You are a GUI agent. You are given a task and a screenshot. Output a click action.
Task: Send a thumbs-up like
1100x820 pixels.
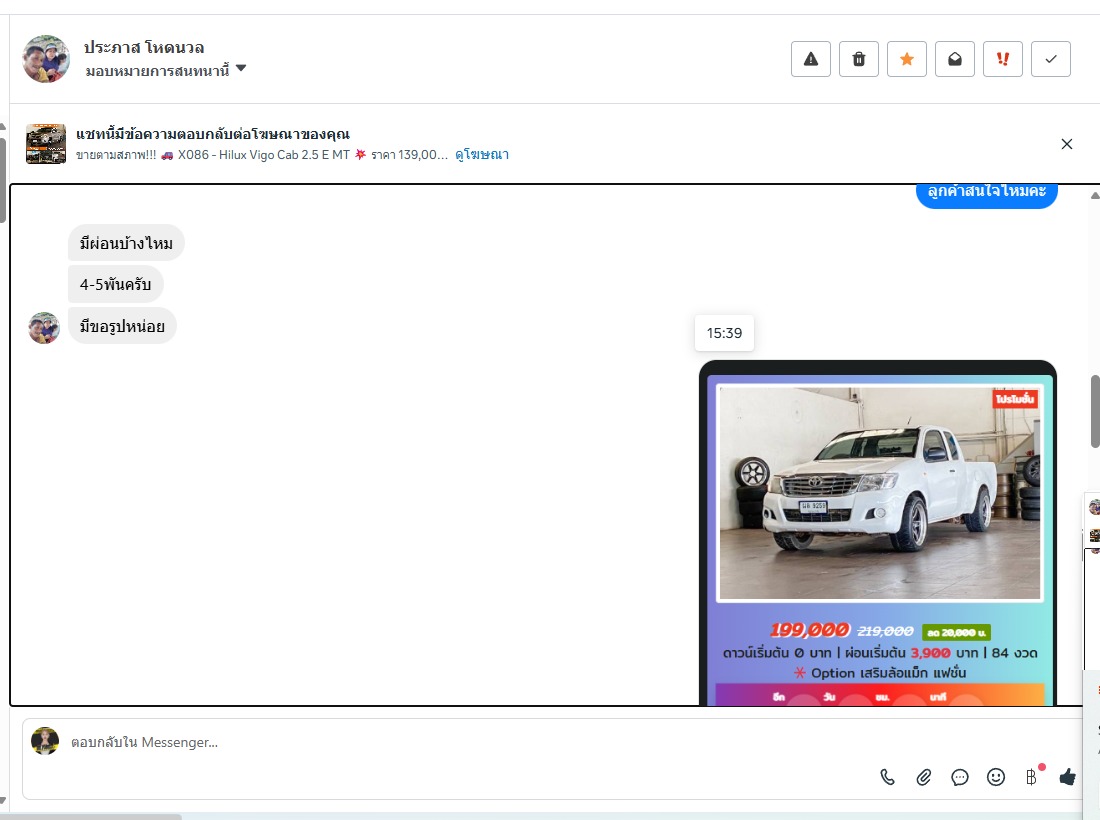click(1068, 777)
